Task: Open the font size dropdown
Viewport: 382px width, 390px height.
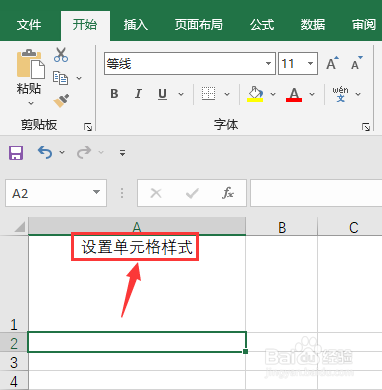Action: [x=310, y=63]
